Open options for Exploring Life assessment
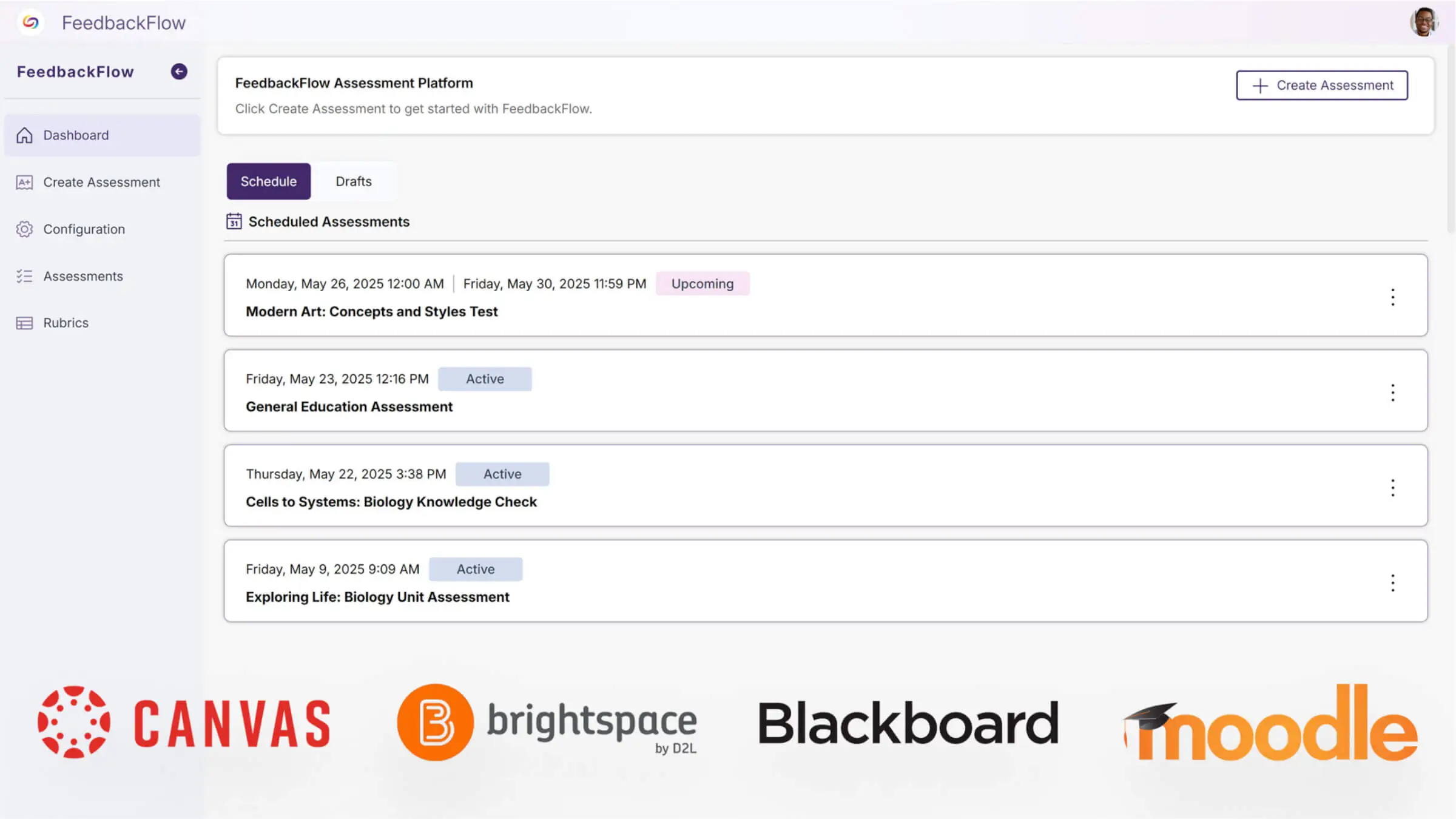Image resolution: width=1456 pixels, height=819 pixels. (1393, 583)
